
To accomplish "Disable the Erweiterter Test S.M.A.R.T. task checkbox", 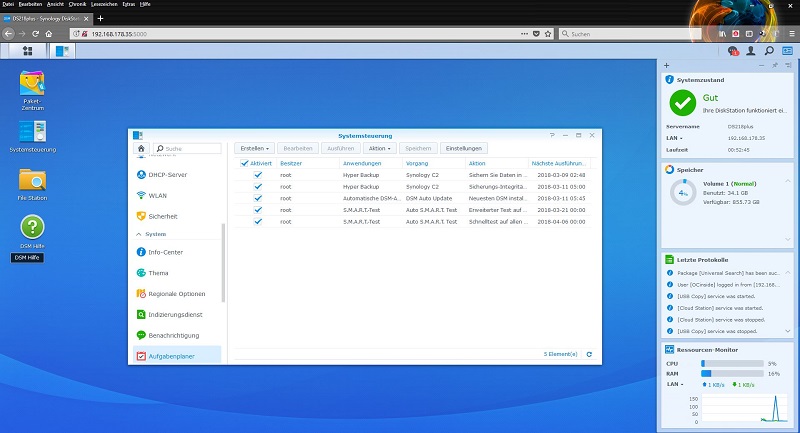I will click(x=258, y=210).
